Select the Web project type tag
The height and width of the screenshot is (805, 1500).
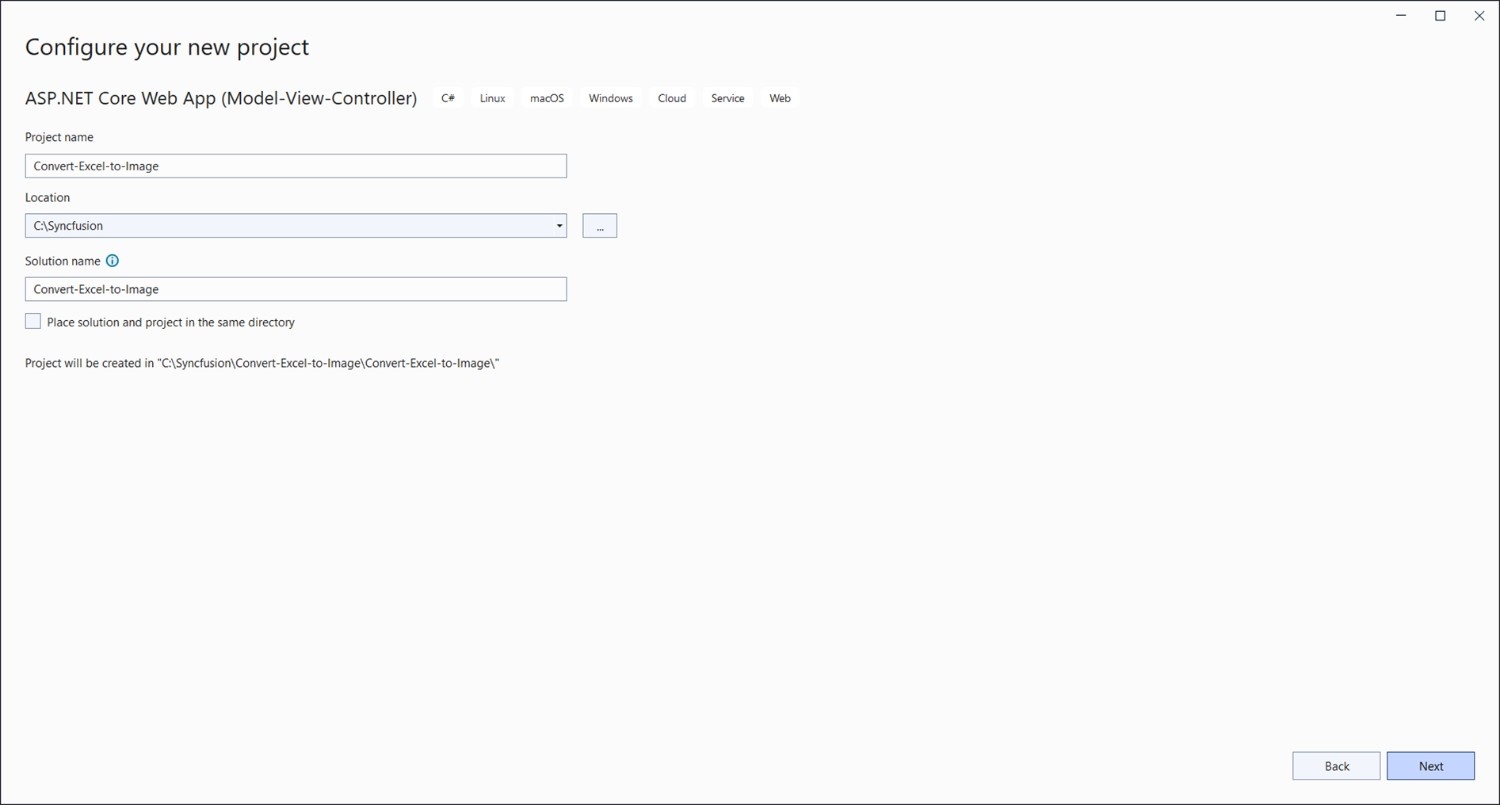(x=780, y=98)
